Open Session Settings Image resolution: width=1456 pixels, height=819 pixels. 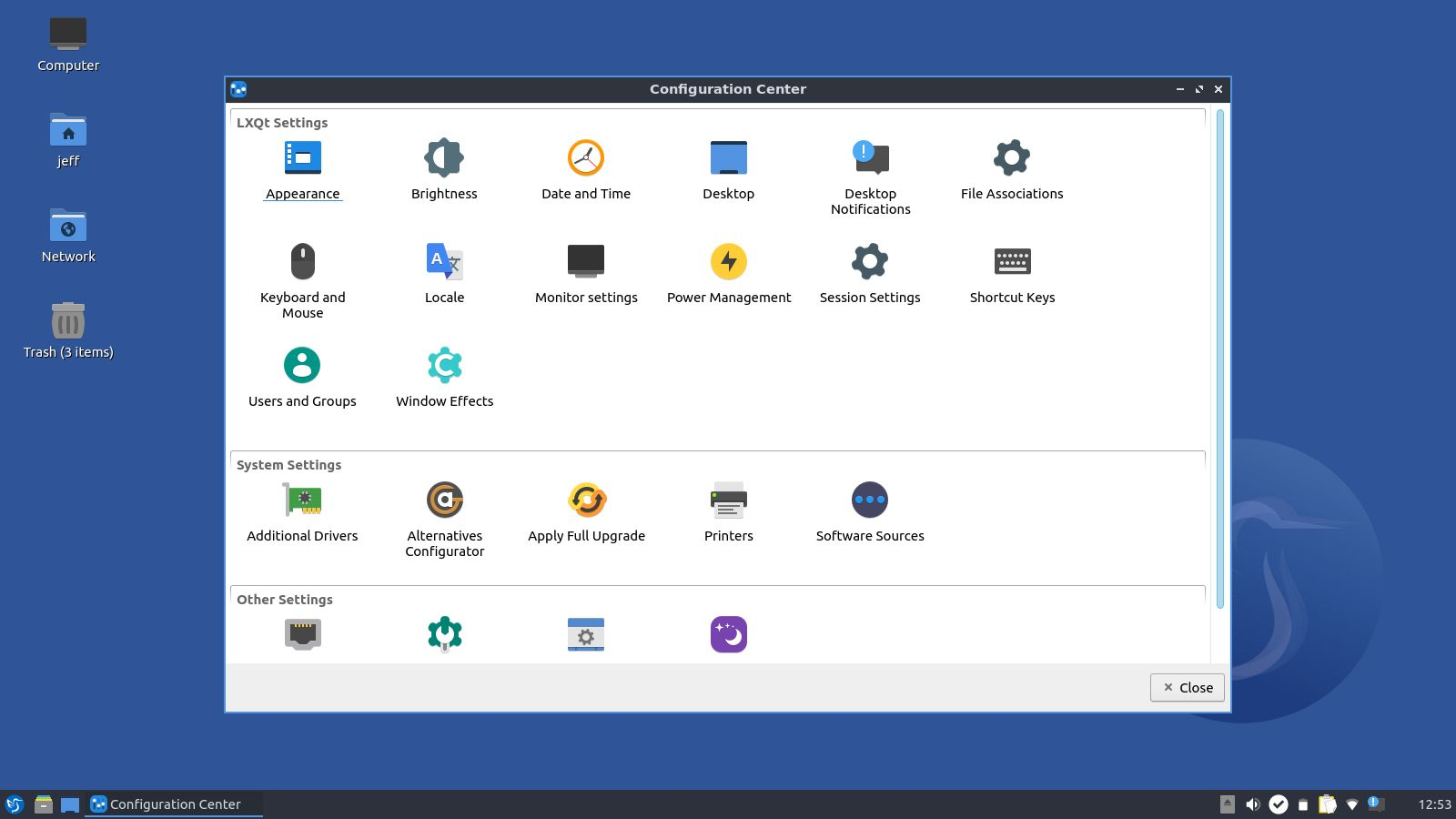[x=870, y=274]
